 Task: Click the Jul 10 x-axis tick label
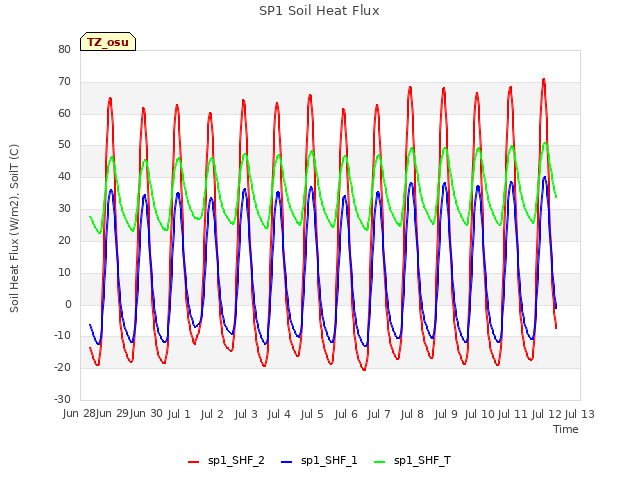(479, 414)
